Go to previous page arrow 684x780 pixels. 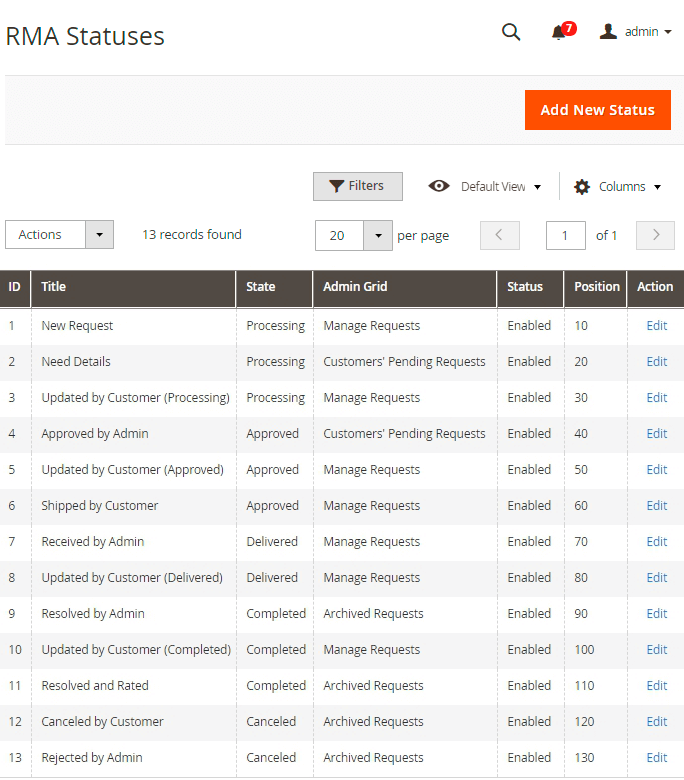tap(499, 235)
